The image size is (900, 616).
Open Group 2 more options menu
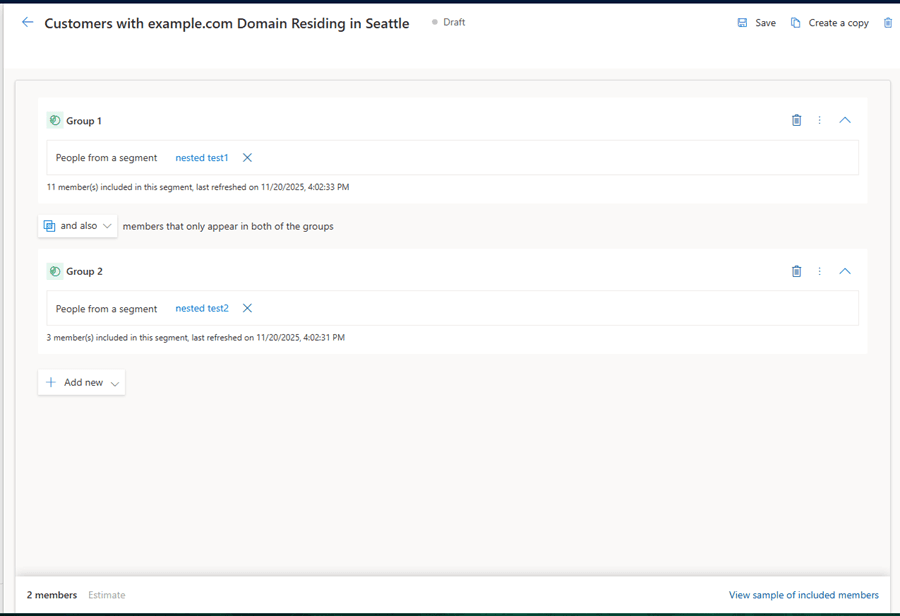[820, 271]
